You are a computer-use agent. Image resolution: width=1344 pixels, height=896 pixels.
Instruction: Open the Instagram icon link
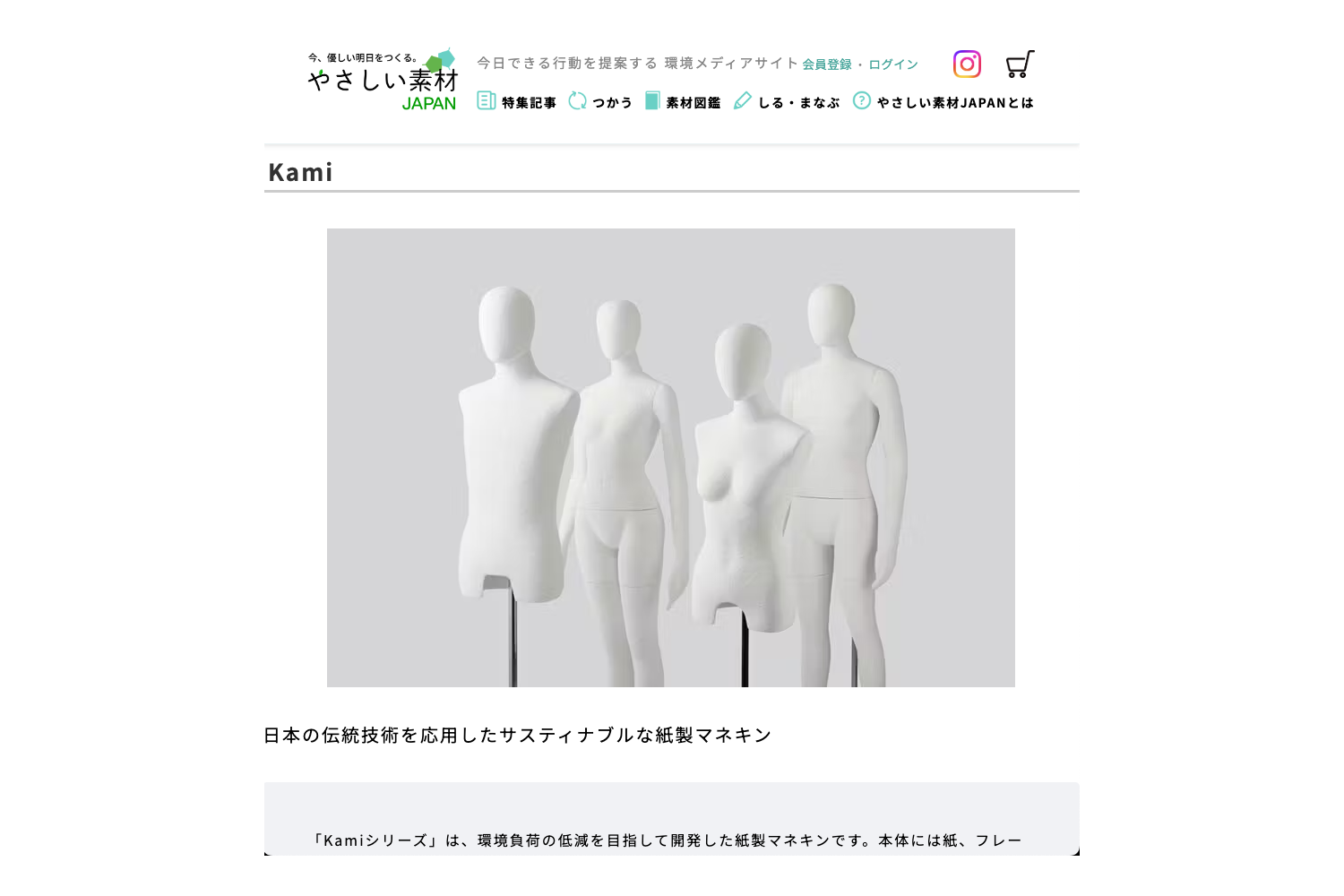point(967,65)
